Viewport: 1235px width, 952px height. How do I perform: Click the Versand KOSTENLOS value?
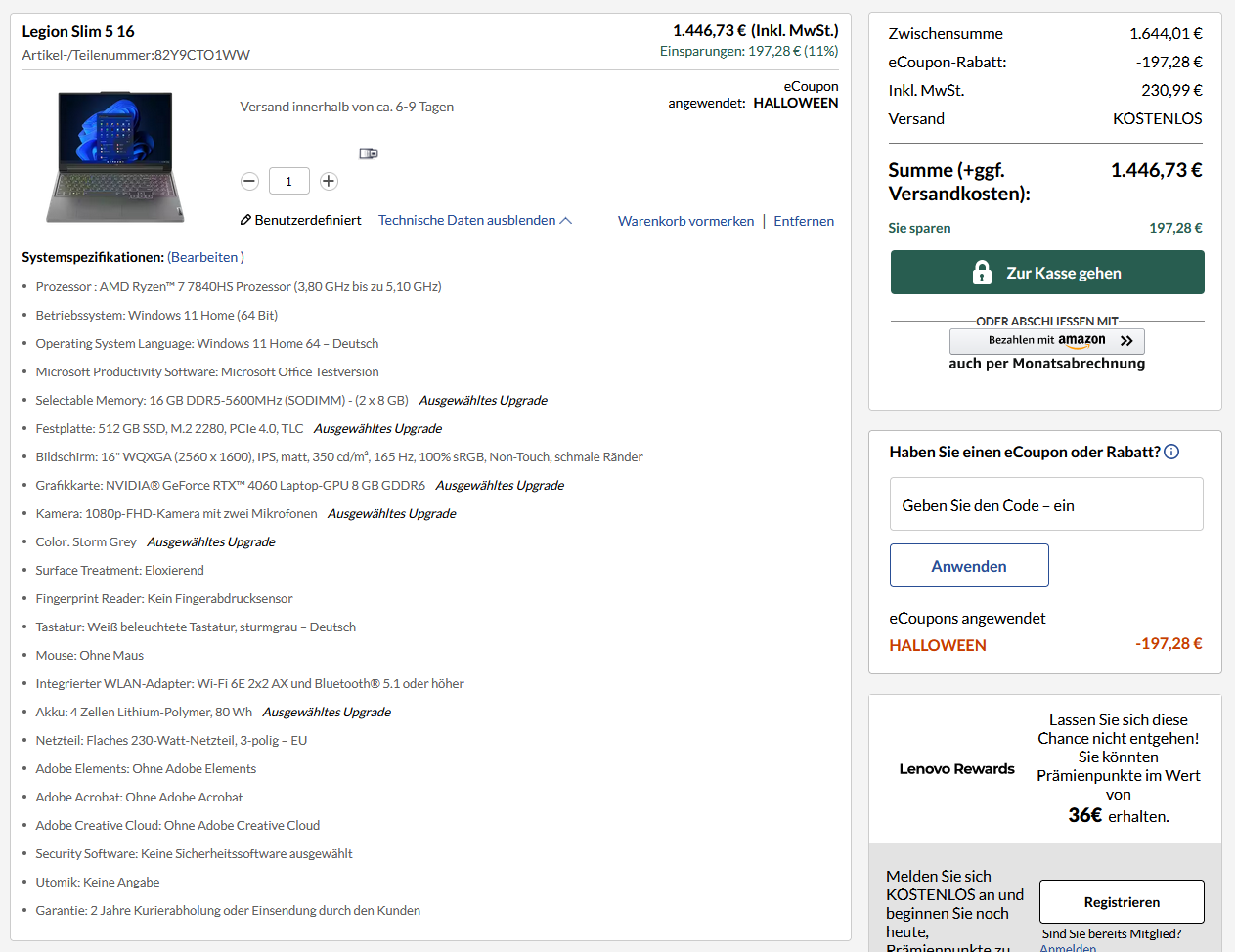pyautogui.click(x=1158, y=118)
